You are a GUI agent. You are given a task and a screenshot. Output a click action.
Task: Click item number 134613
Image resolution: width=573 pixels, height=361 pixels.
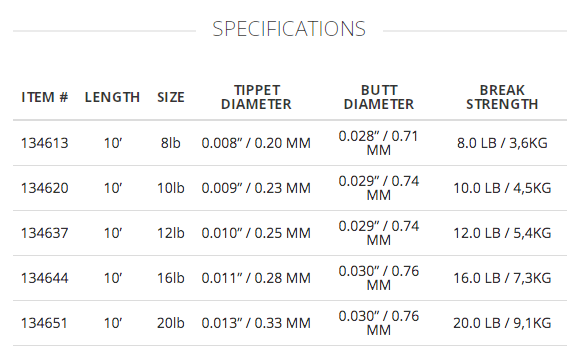(45, 143)
